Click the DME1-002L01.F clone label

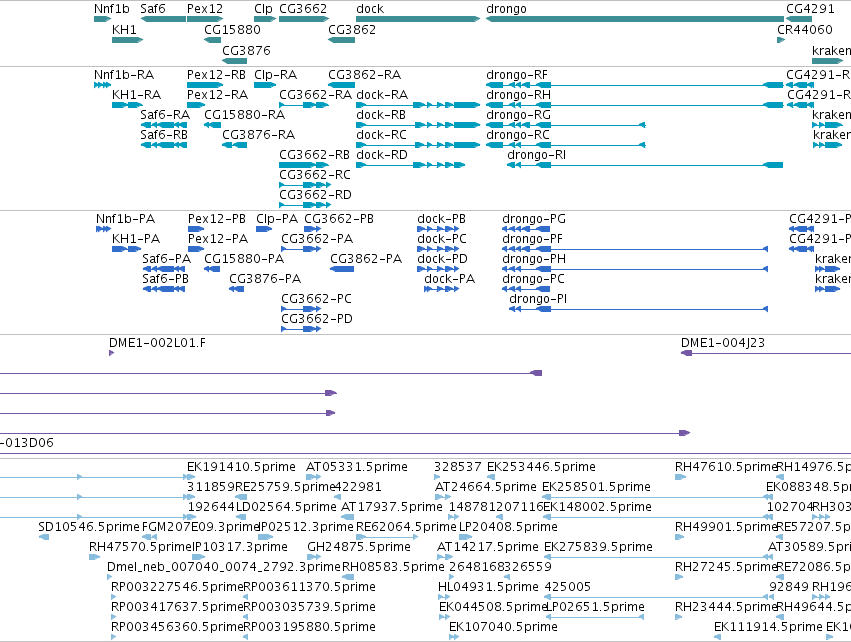click(157, 342)
